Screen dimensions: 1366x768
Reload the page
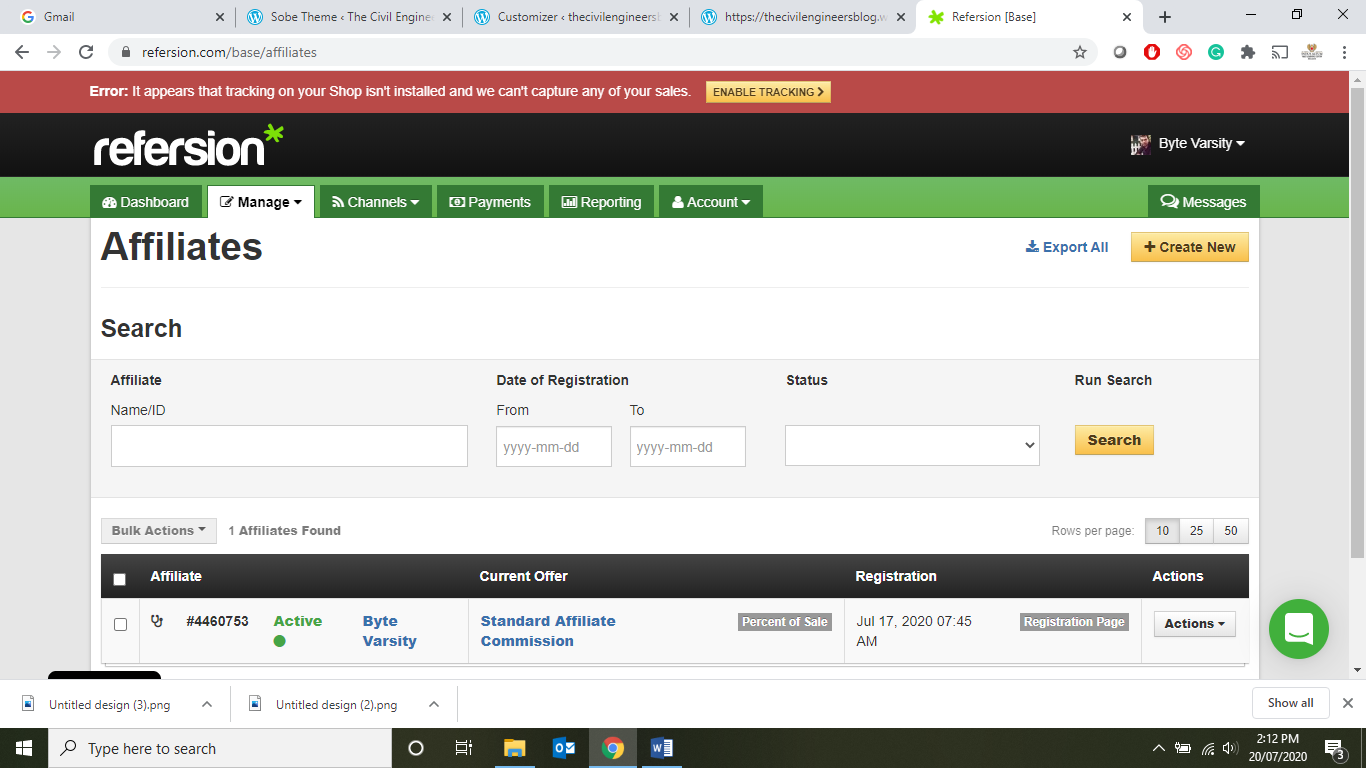point(86,52)
